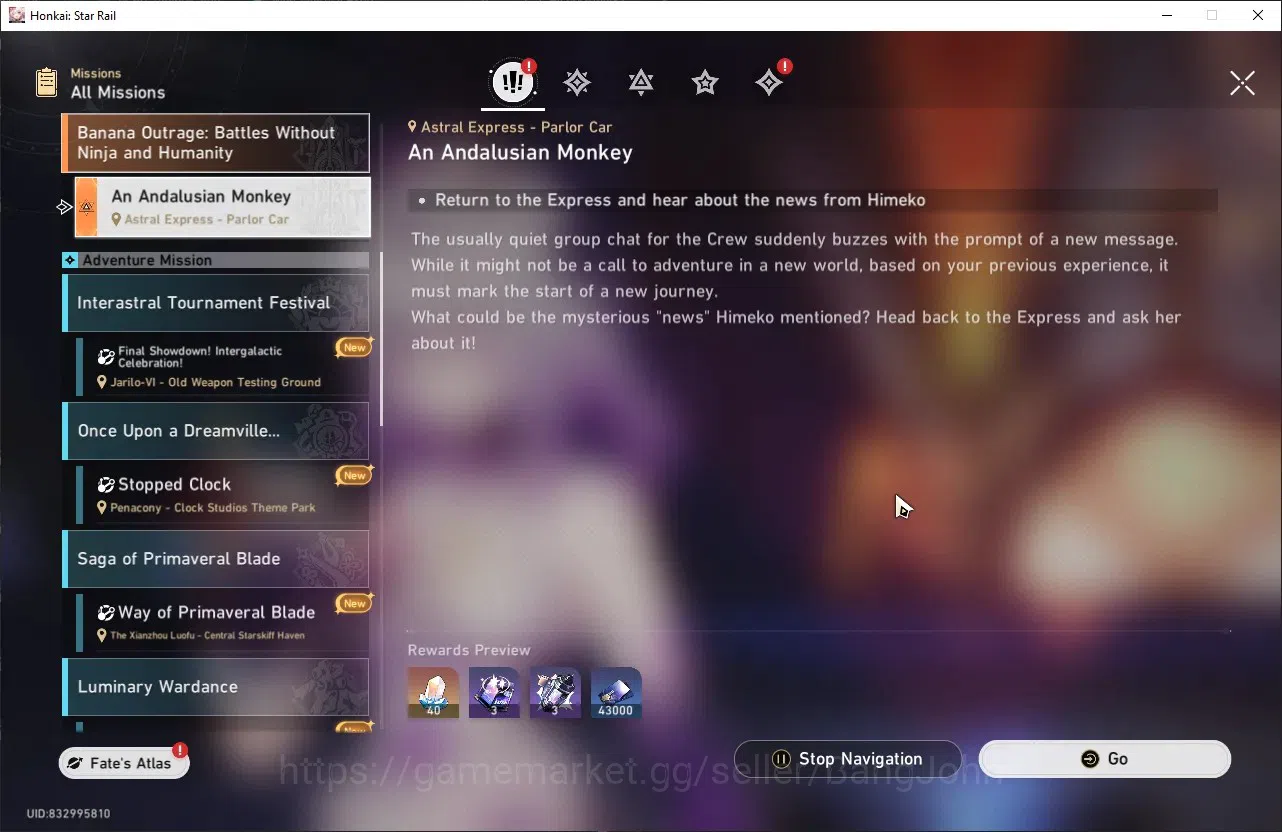Open the last mission tab with red badge

click(x=769, y=83)
